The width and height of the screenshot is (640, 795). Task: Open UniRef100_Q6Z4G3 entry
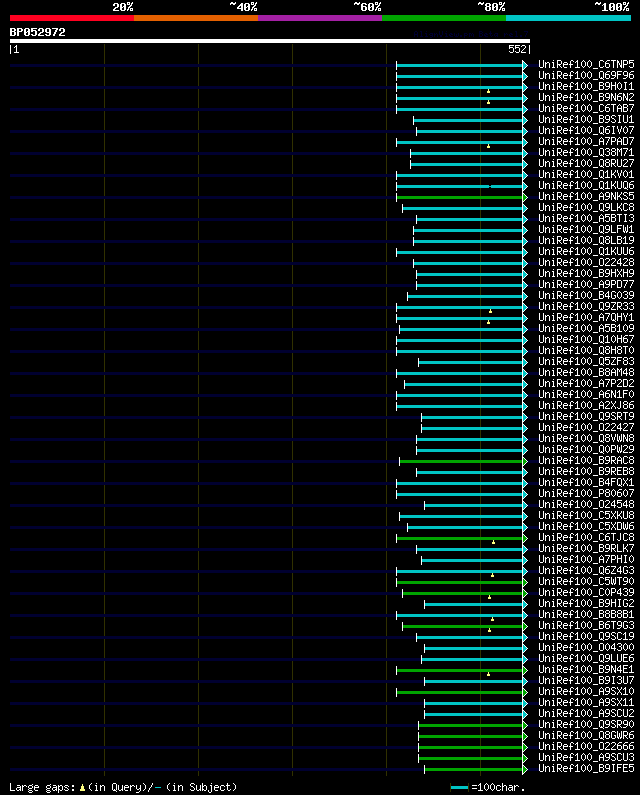click(586, 570)
